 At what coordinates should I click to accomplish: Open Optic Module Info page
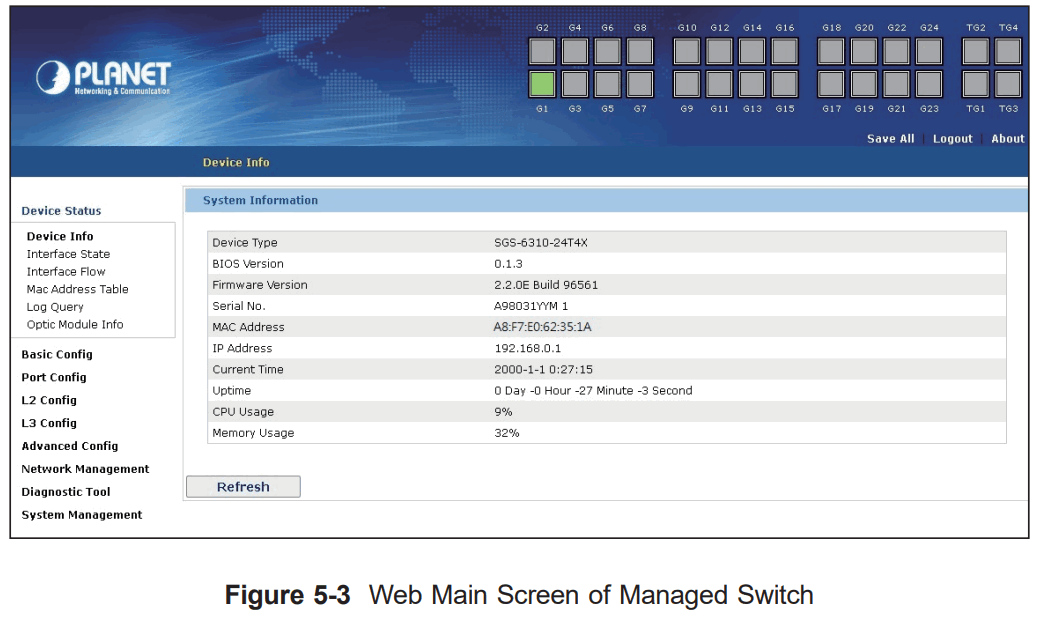(x=75, y=324)
